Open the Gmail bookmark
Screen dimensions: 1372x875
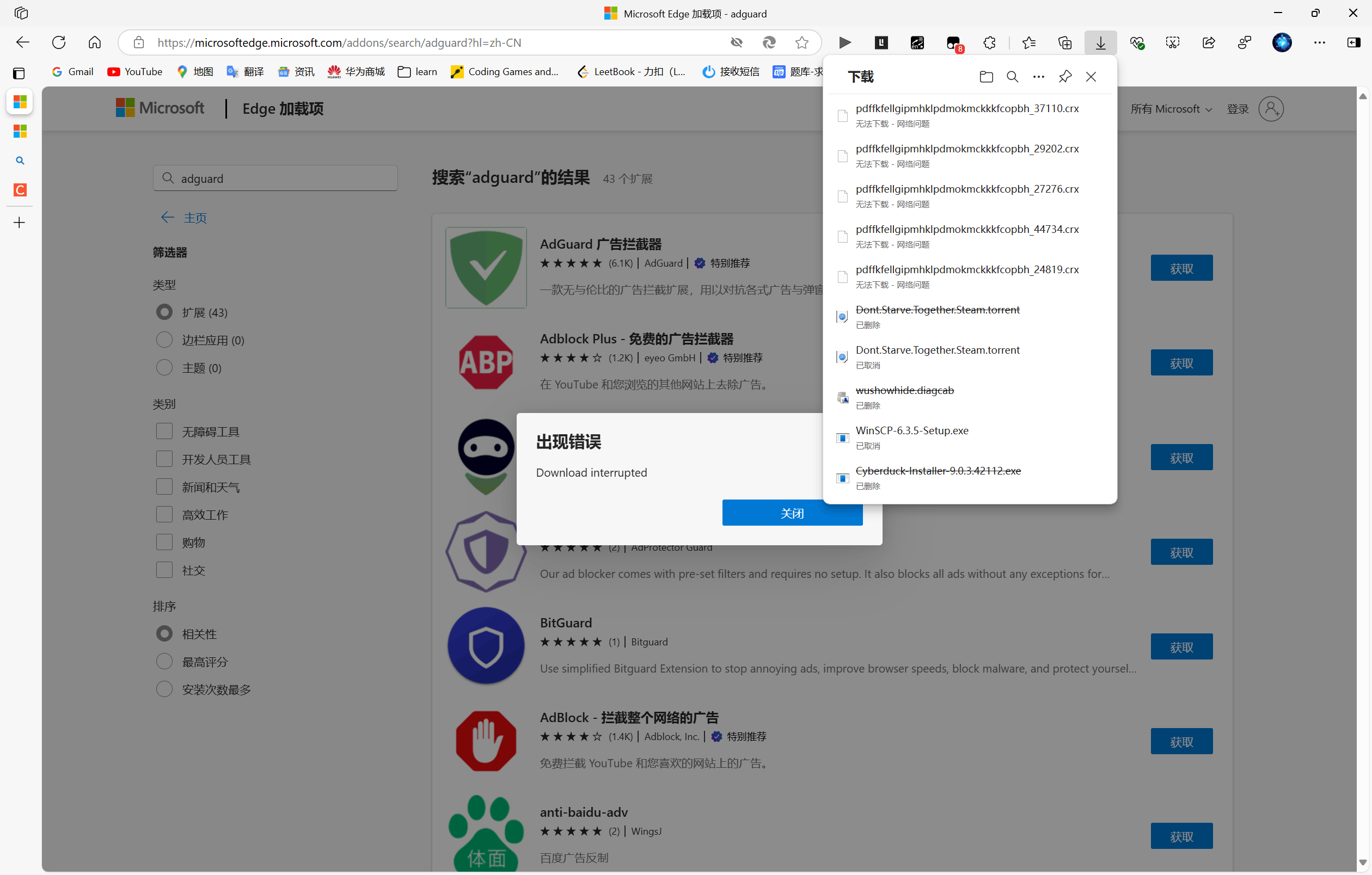click(x=72, y=72)
